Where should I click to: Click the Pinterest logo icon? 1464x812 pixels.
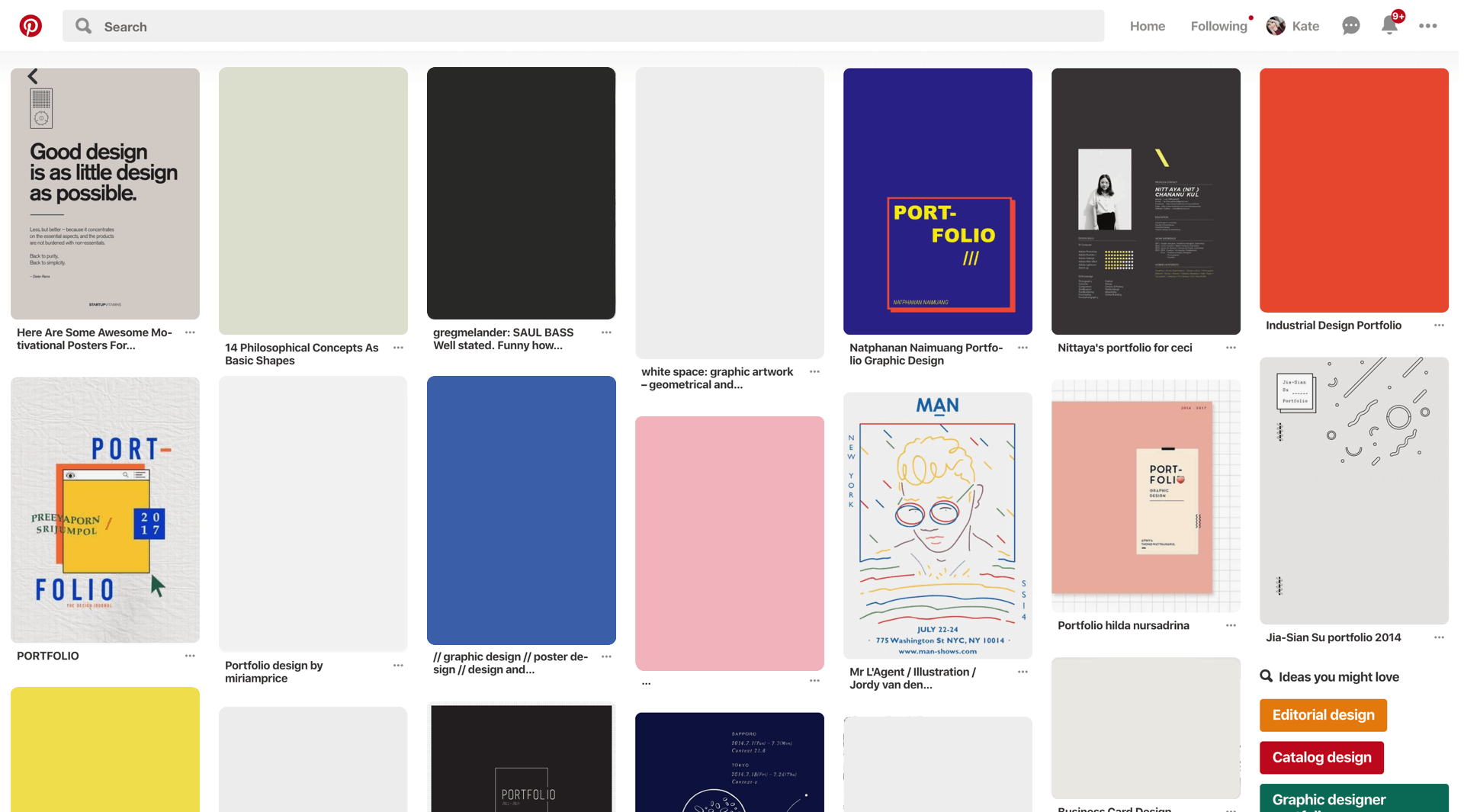30,26
